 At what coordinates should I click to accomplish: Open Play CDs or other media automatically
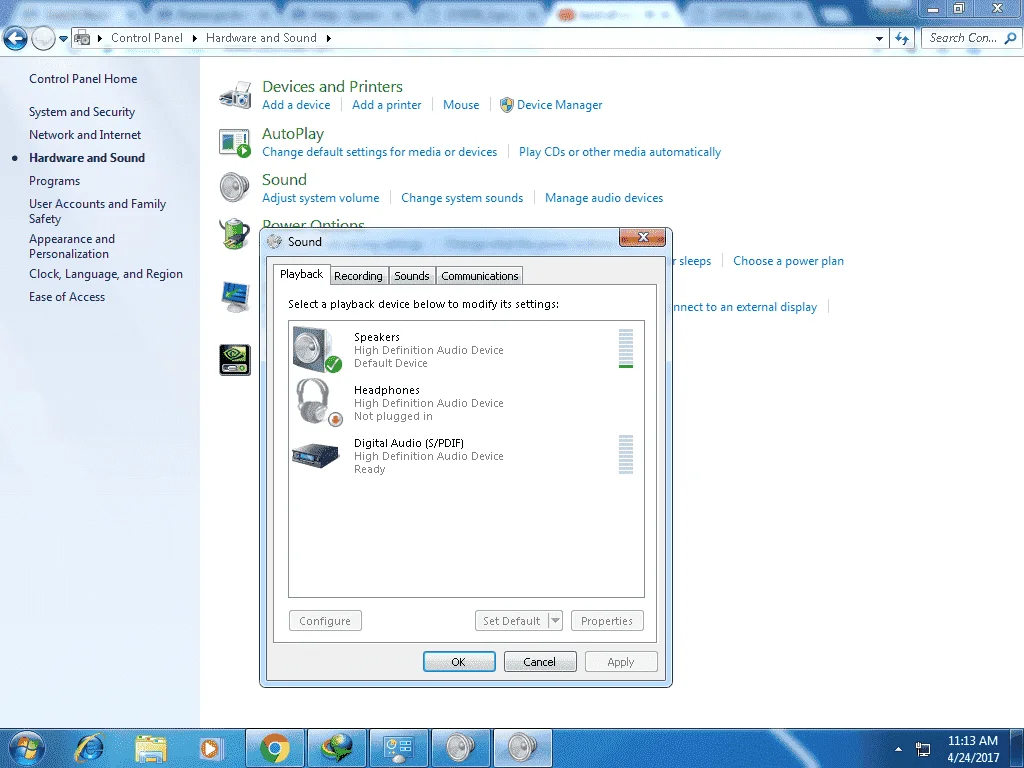pos(620,152)
